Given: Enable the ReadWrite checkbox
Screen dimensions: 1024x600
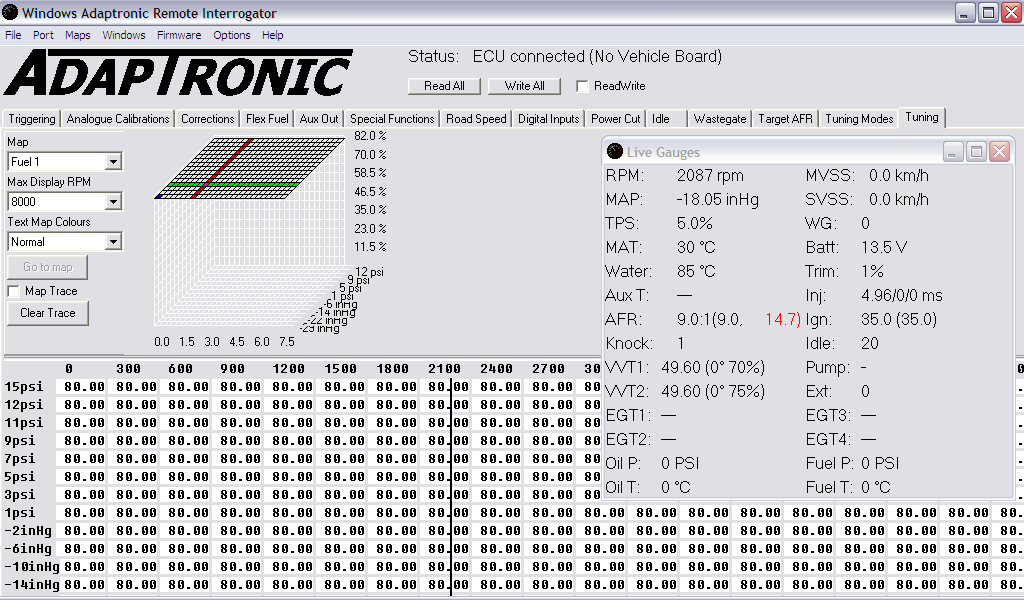Looking at the screenshot, I should click(583, 86).
